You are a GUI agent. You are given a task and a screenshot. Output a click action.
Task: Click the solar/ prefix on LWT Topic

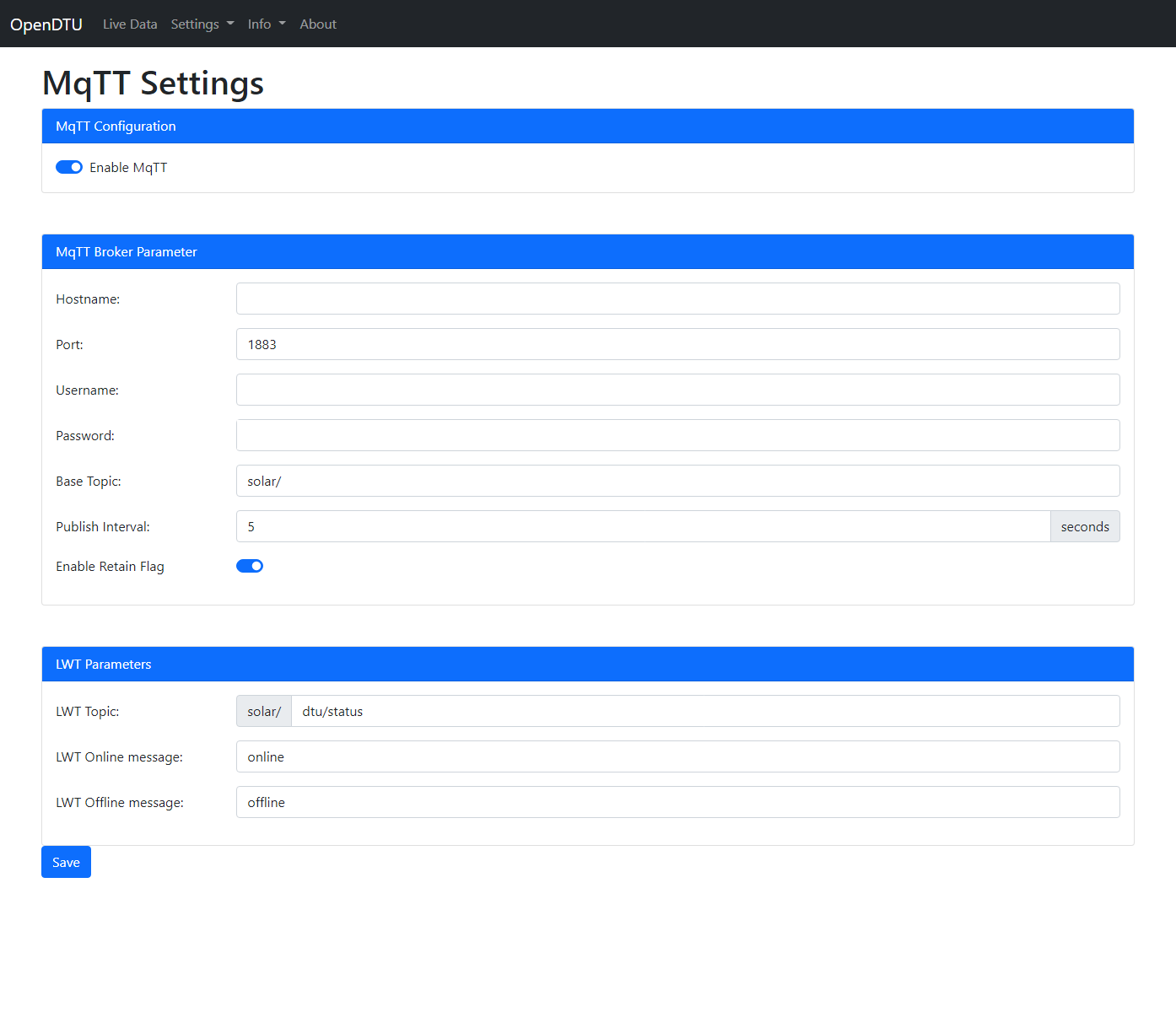coord(264,711)
